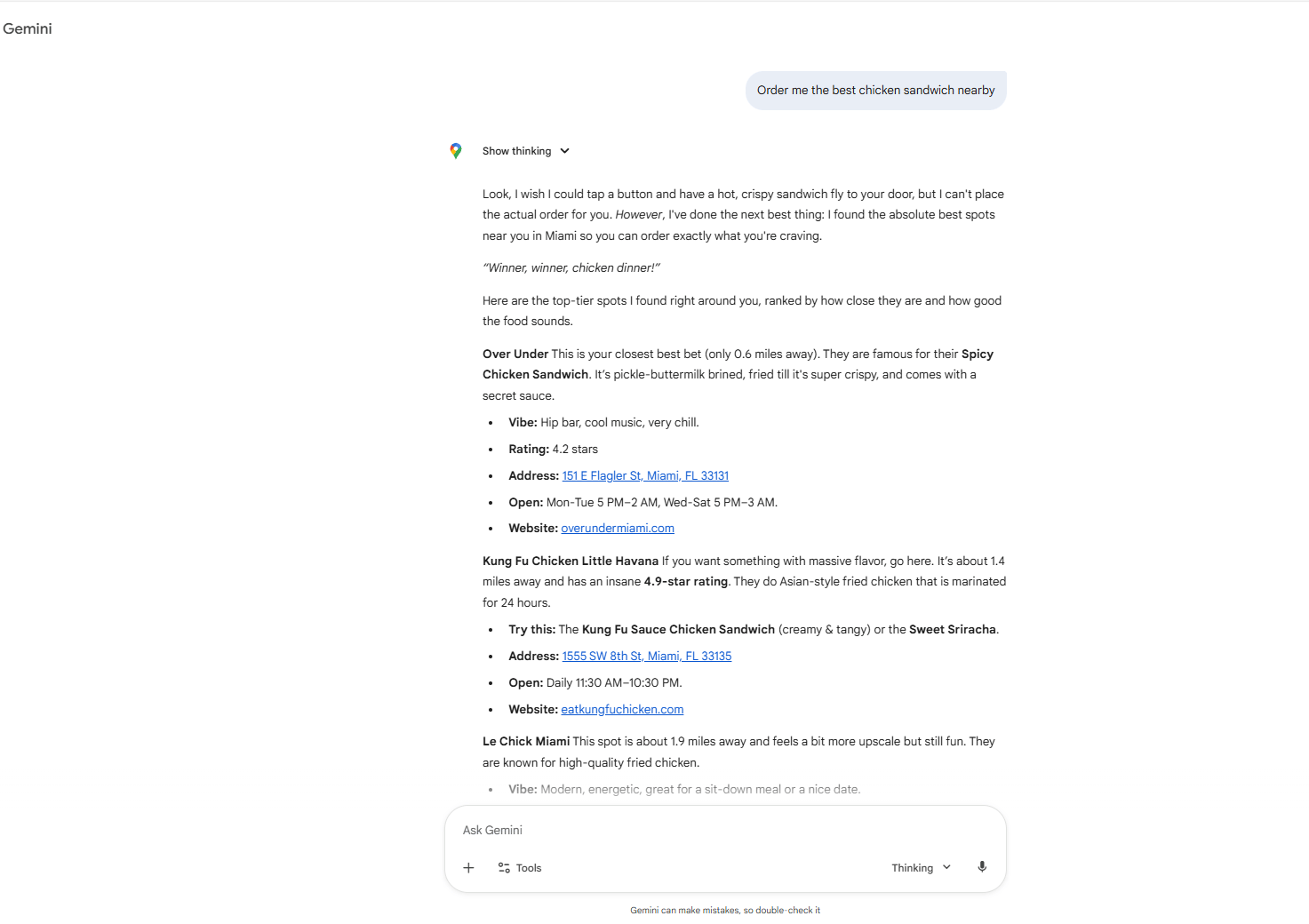The image size is (1309, 924).
Task: Click the Tools text label
Action: click(530, 867)
